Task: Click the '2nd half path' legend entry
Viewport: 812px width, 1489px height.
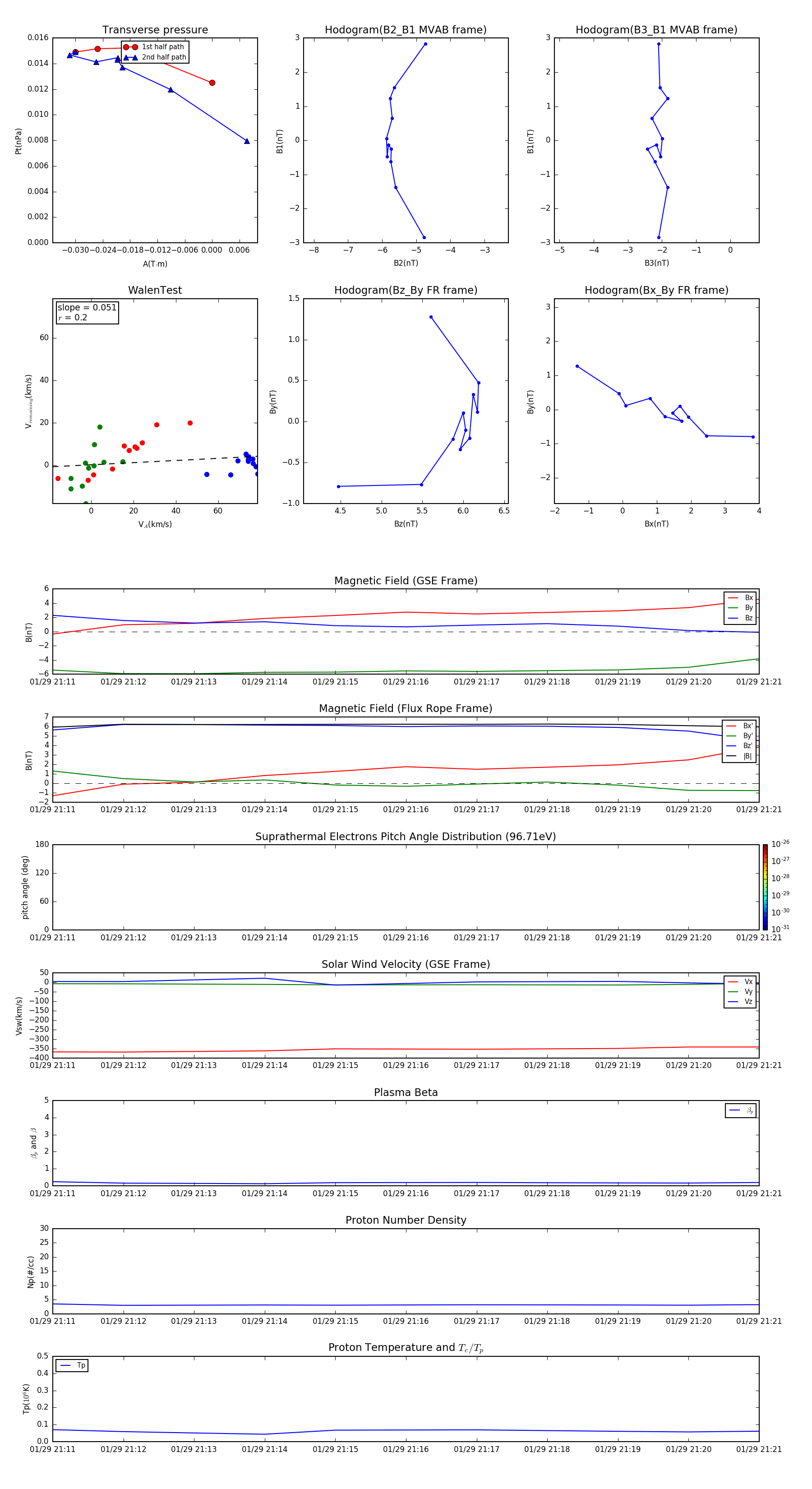Action: tap(155, 57)
